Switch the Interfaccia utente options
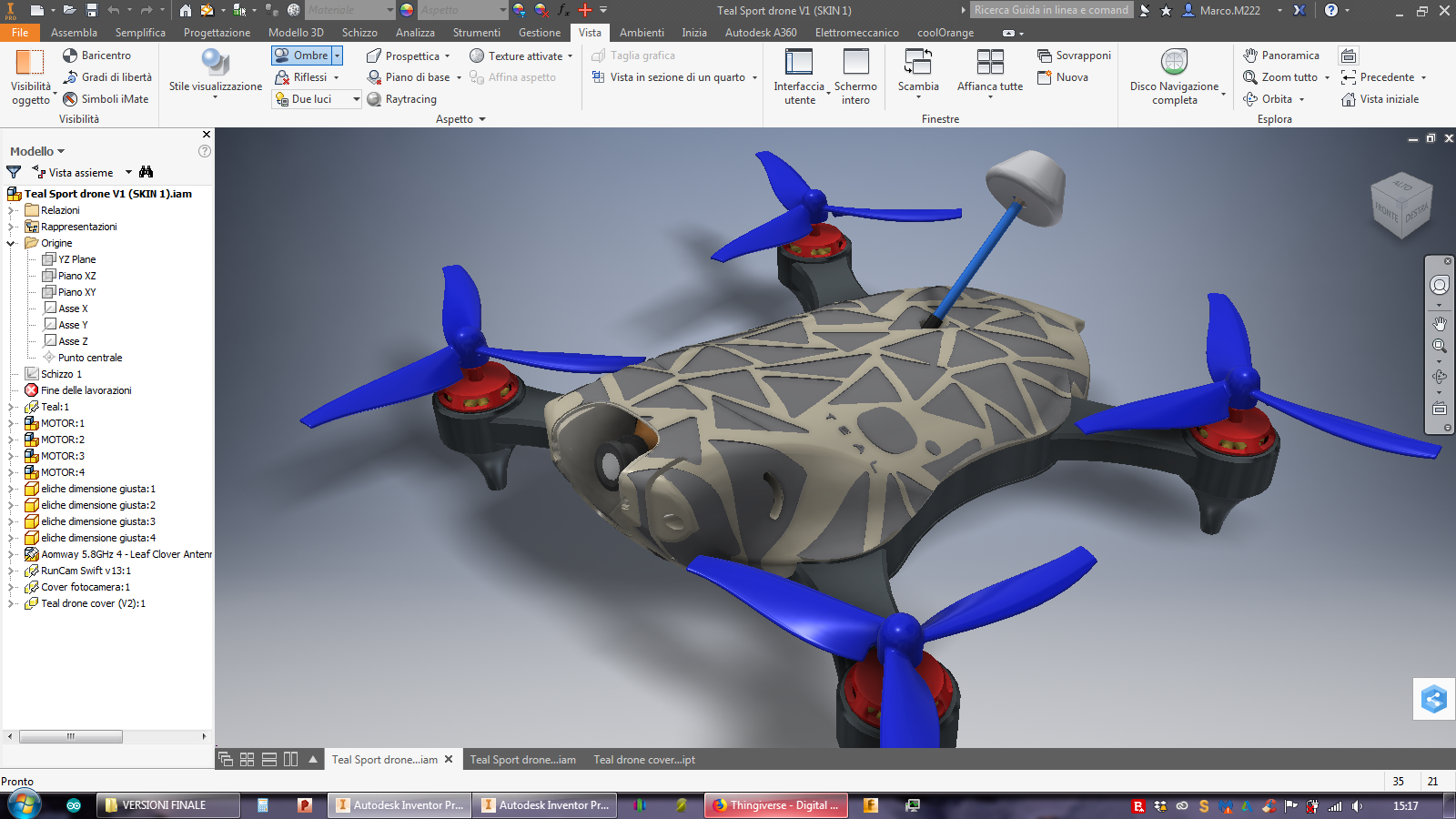Screen dimensions: 1456x819 click(799, 77)
